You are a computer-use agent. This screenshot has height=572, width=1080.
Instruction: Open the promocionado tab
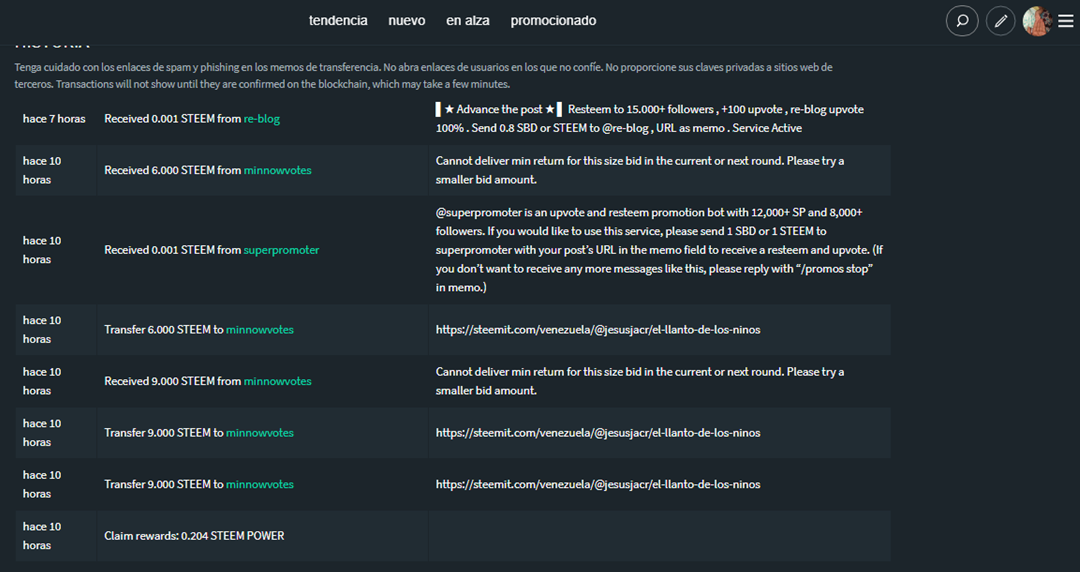[553, 20]
